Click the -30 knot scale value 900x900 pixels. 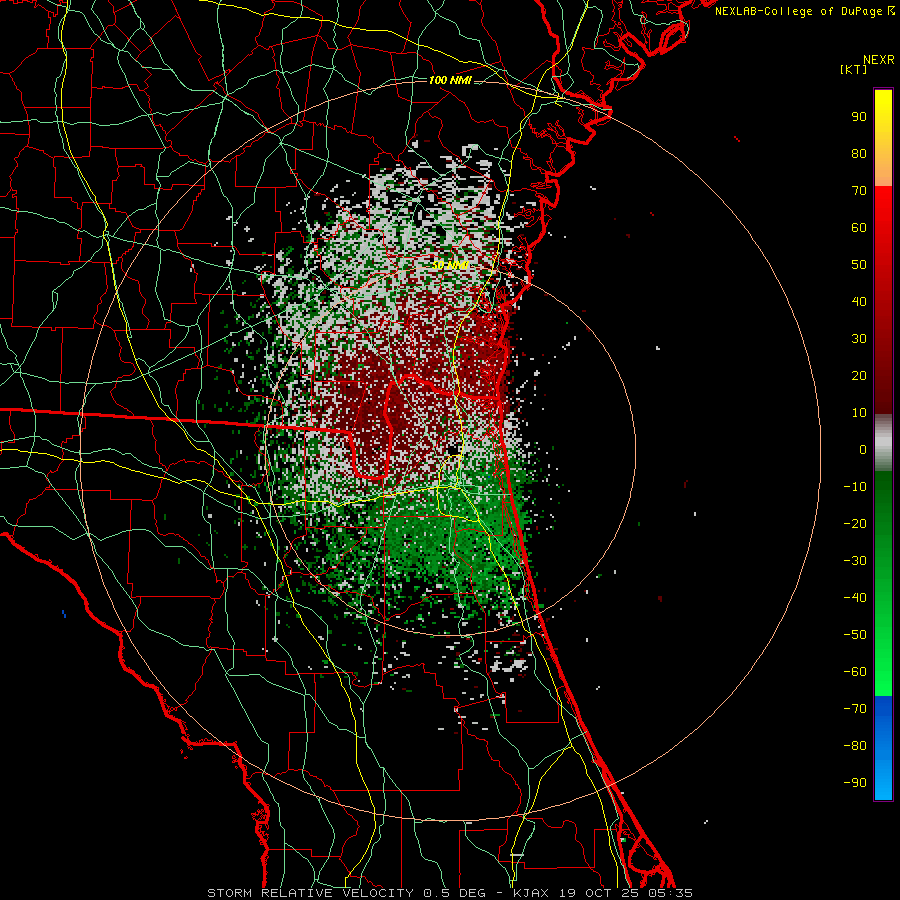[855, 561]
